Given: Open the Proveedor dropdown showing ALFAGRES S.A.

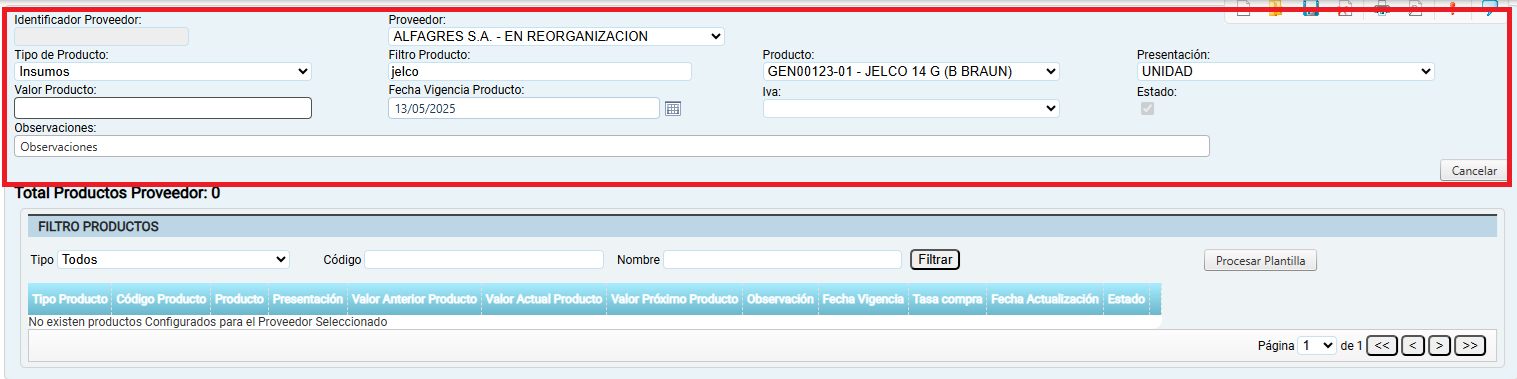Looking at the screenshot, I should pos(556,36).
